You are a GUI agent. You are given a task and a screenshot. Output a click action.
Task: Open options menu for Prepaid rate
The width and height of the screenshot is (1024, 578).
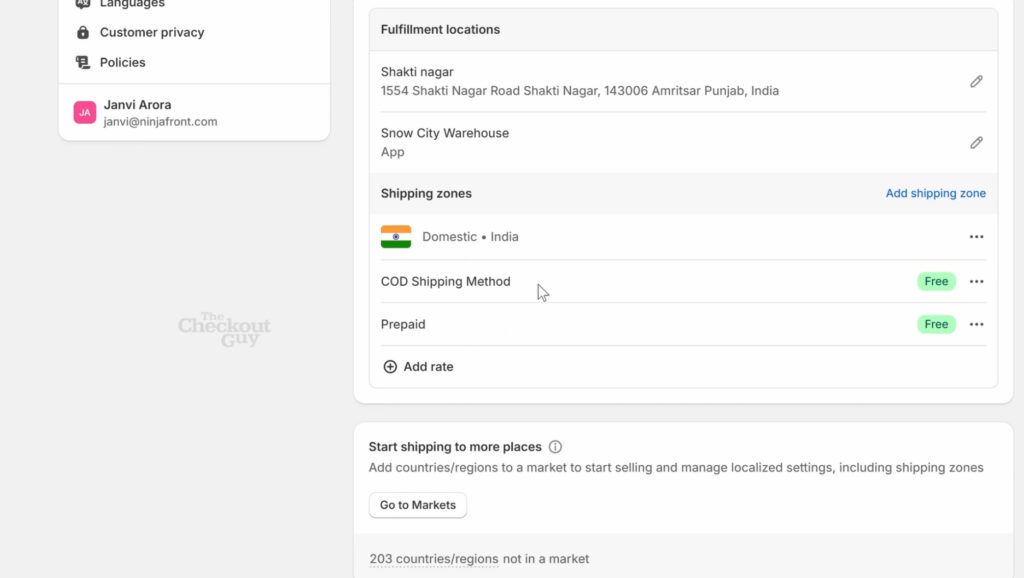[x=976, y=324]
